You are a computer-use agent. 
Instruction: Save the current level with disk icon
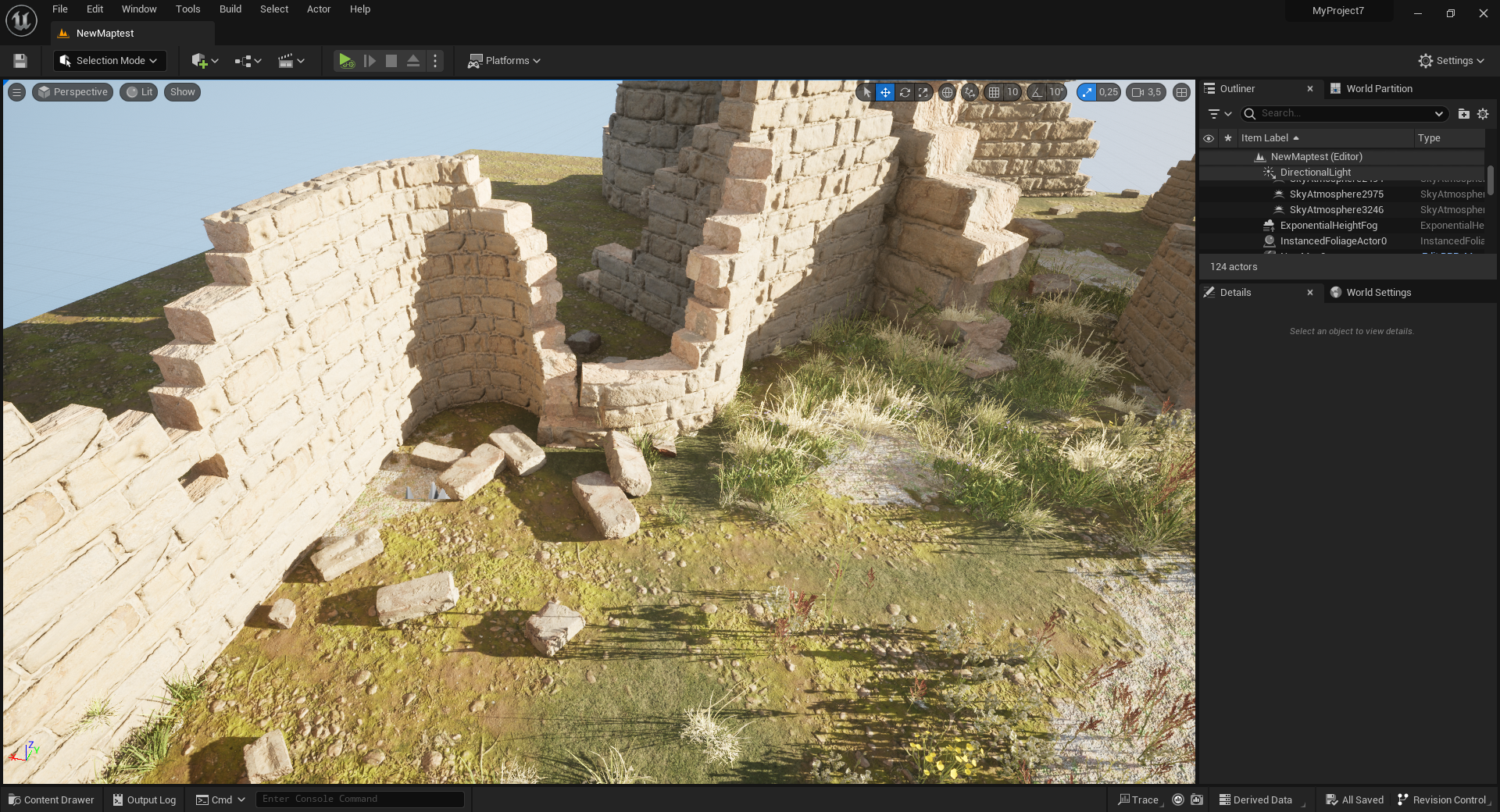[20, 61]
